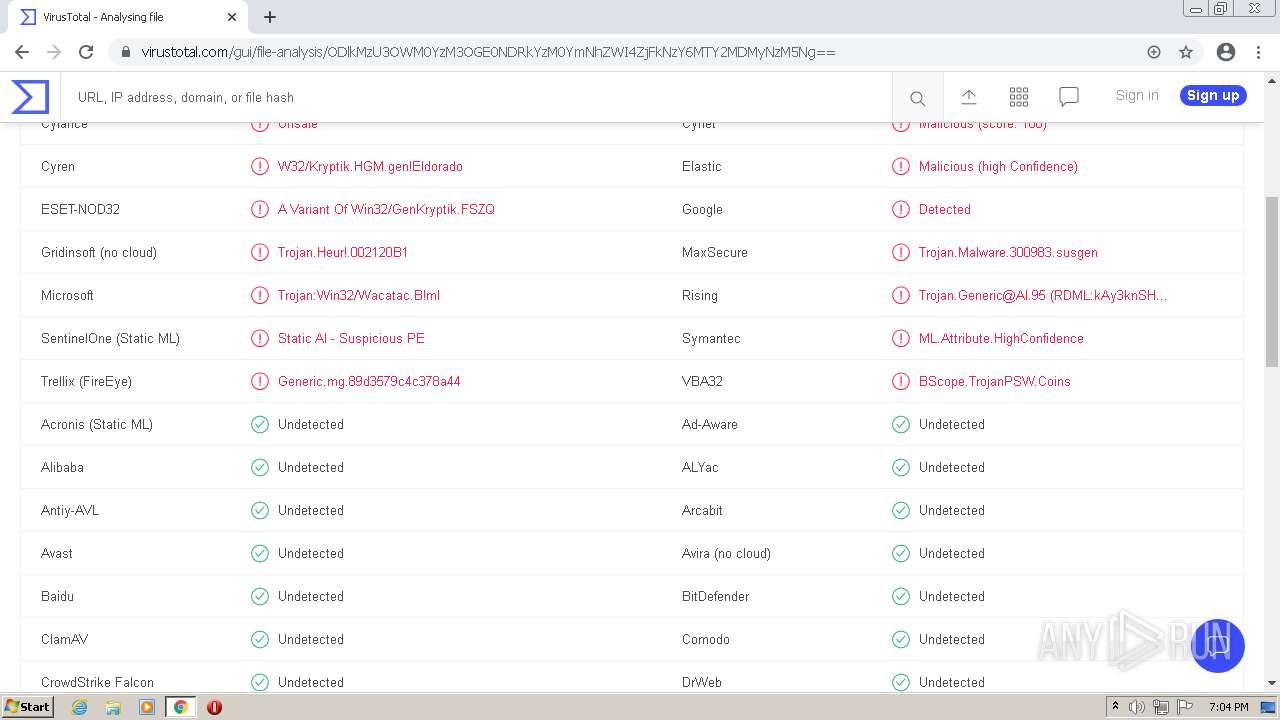This screenshot has width=1280, height=720.
Task: Click the SentinelOne (Static ML) vendor name
Action: point(110,339)
